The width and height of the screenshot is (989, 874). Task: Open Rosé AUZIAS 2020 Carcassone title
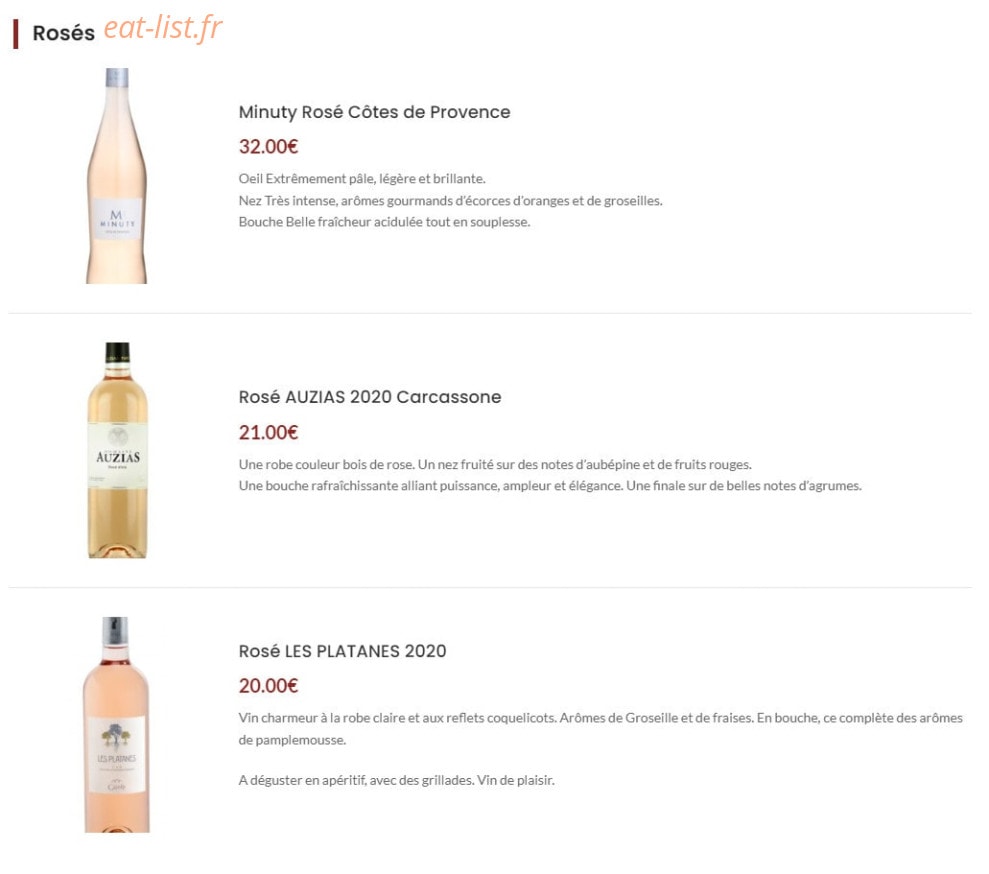pos(370,397)
